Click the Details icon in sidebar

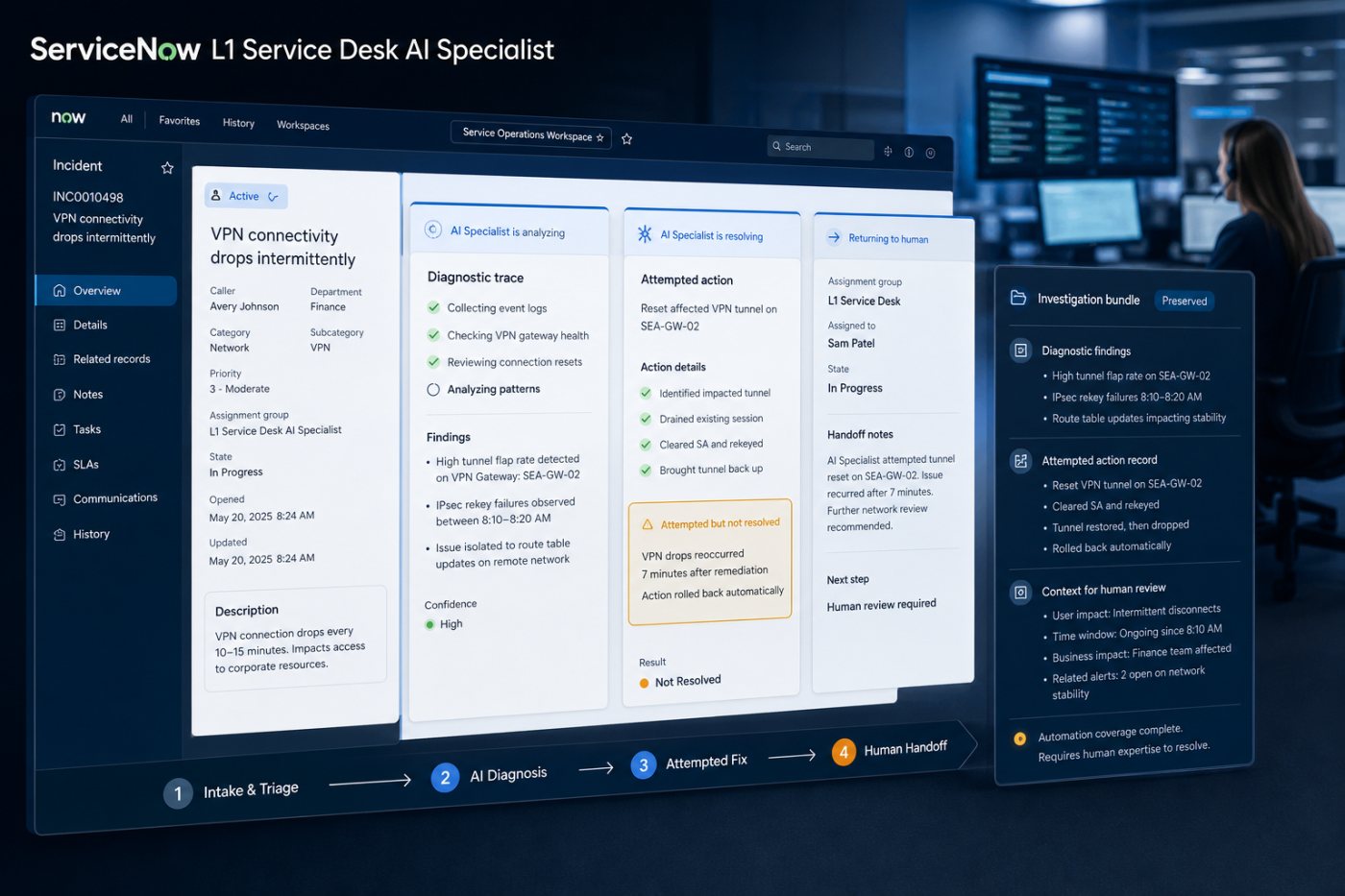[x=60, y=325]
